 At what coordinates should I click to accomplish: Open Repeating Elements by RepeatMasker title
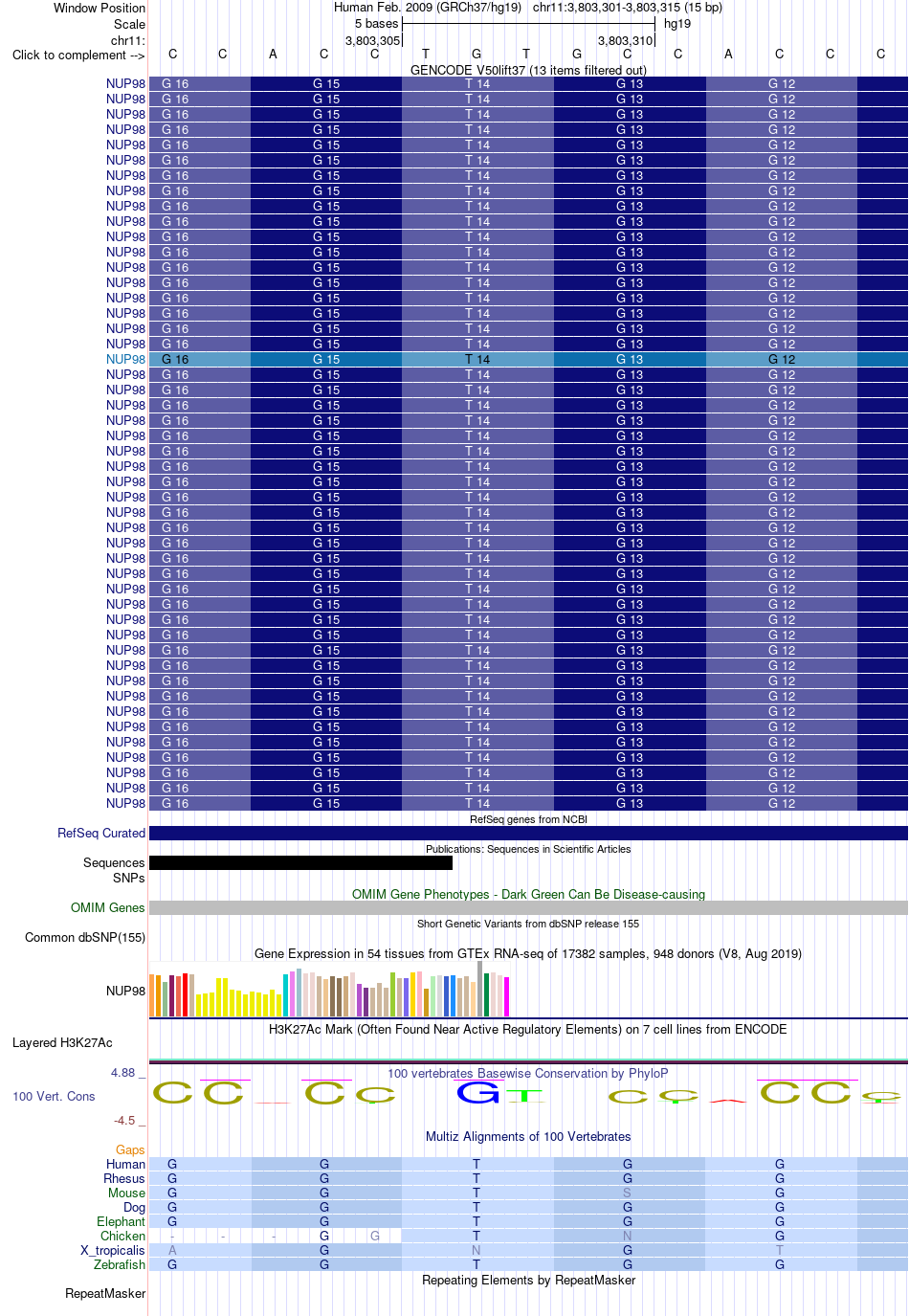(x=528, y=1280)
